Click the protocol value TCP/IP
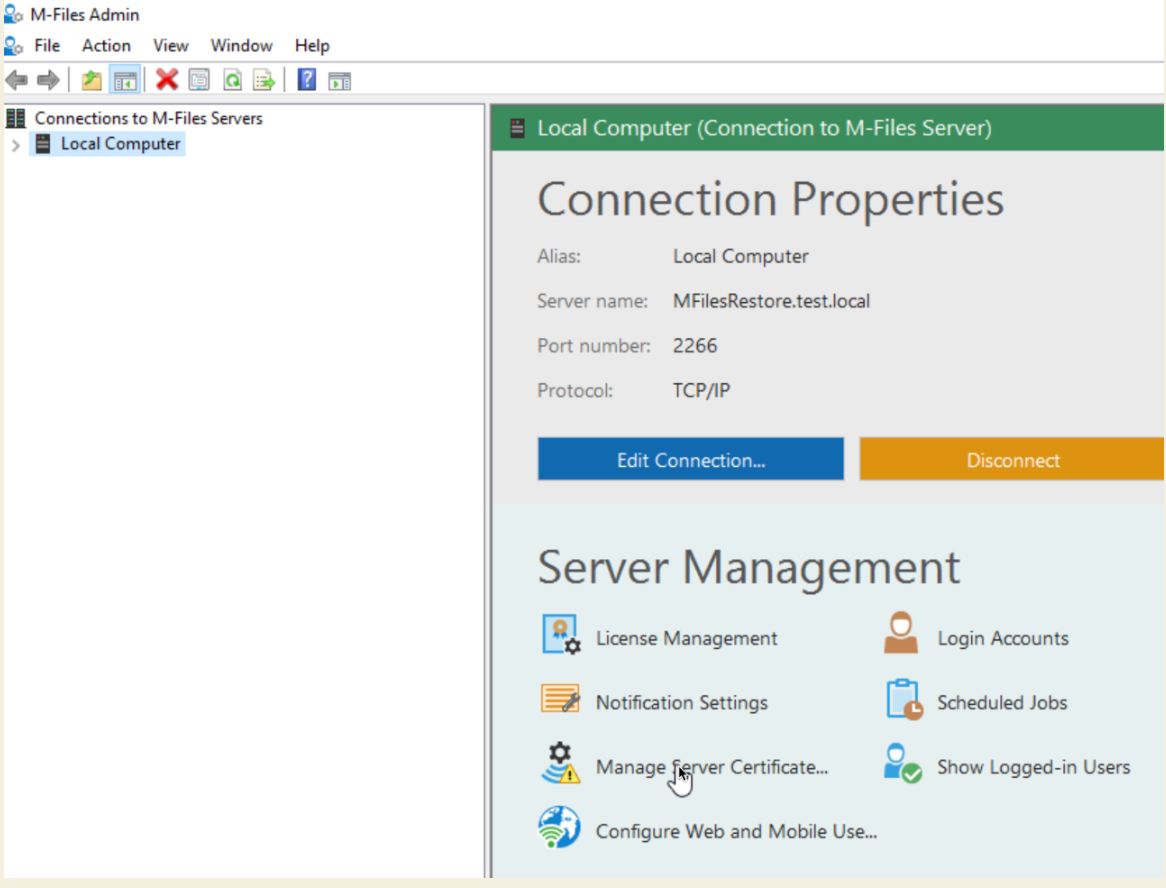Image resolution: width=1166 pixels, height=888 pixels. 701,390
